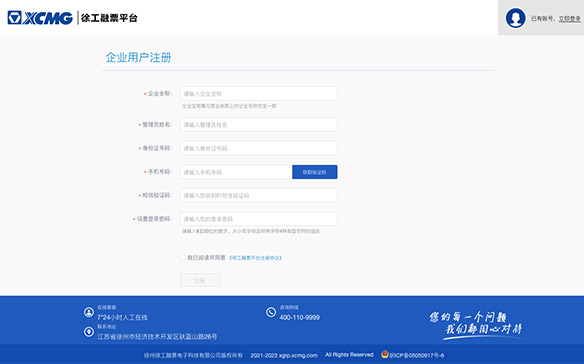The image size is (584, 364).
Task: Click the 注册 submit button
Action: coord(200,280)
